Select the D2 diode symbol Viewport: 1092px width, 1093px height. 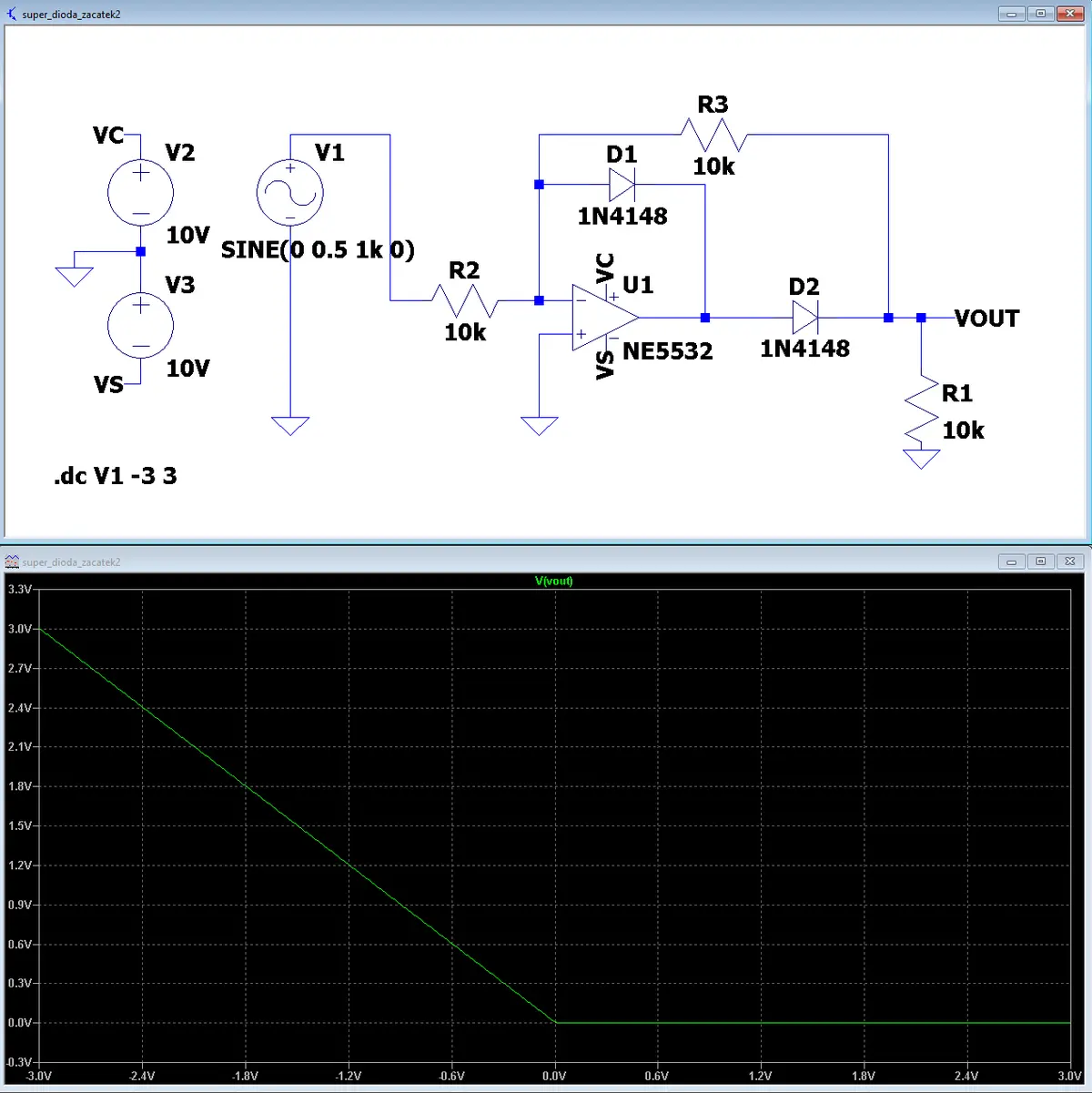[x=805, y=318]
